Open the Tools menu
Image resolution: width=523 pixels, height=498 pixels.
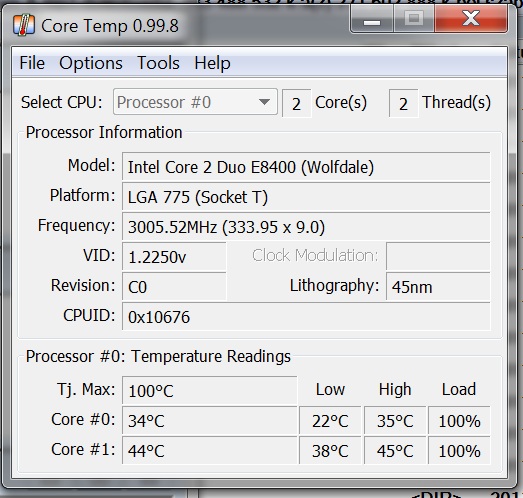click(x=158, y=63)
